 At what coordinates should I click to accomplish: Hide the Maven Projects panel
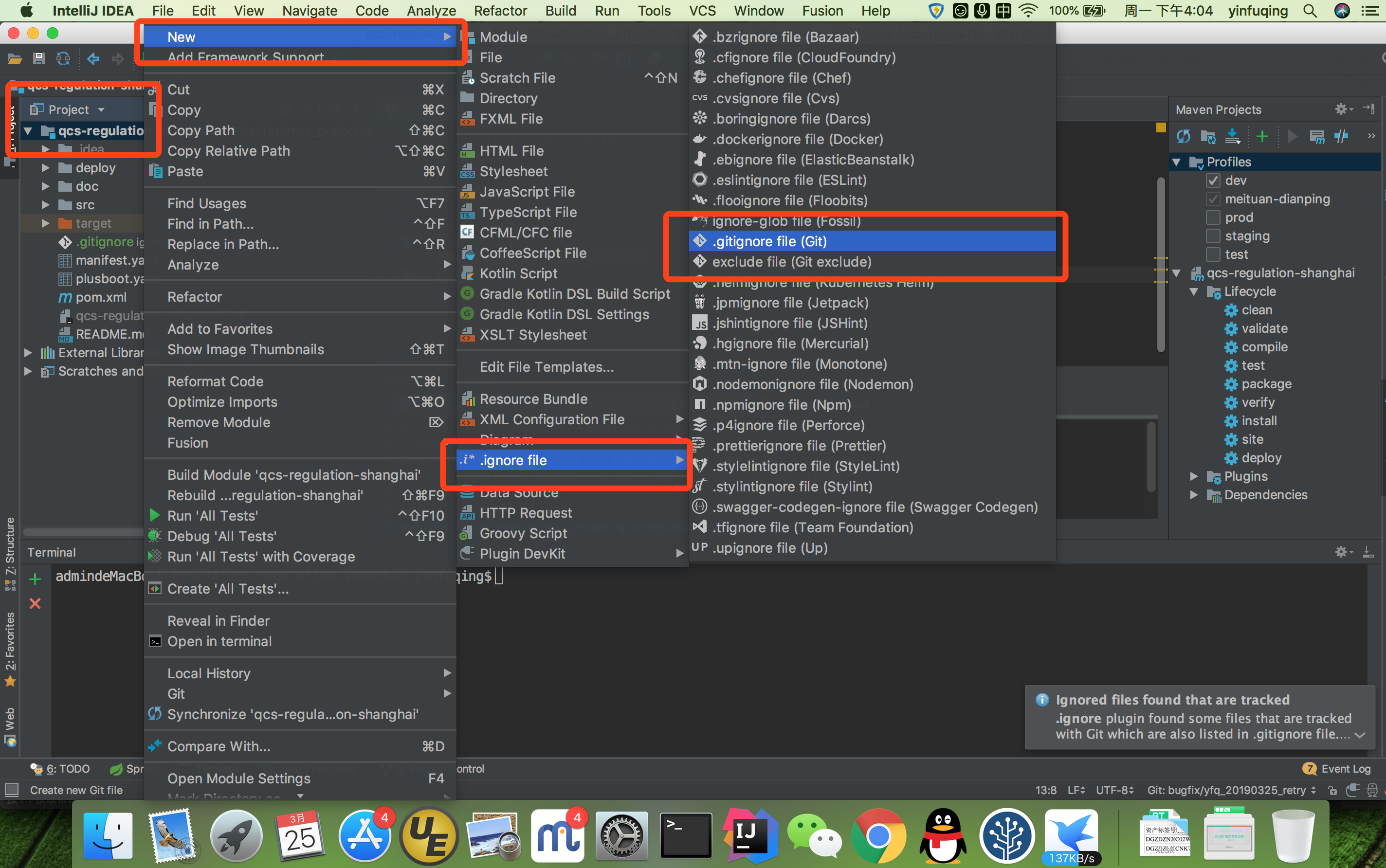[x=1368, y=109]
